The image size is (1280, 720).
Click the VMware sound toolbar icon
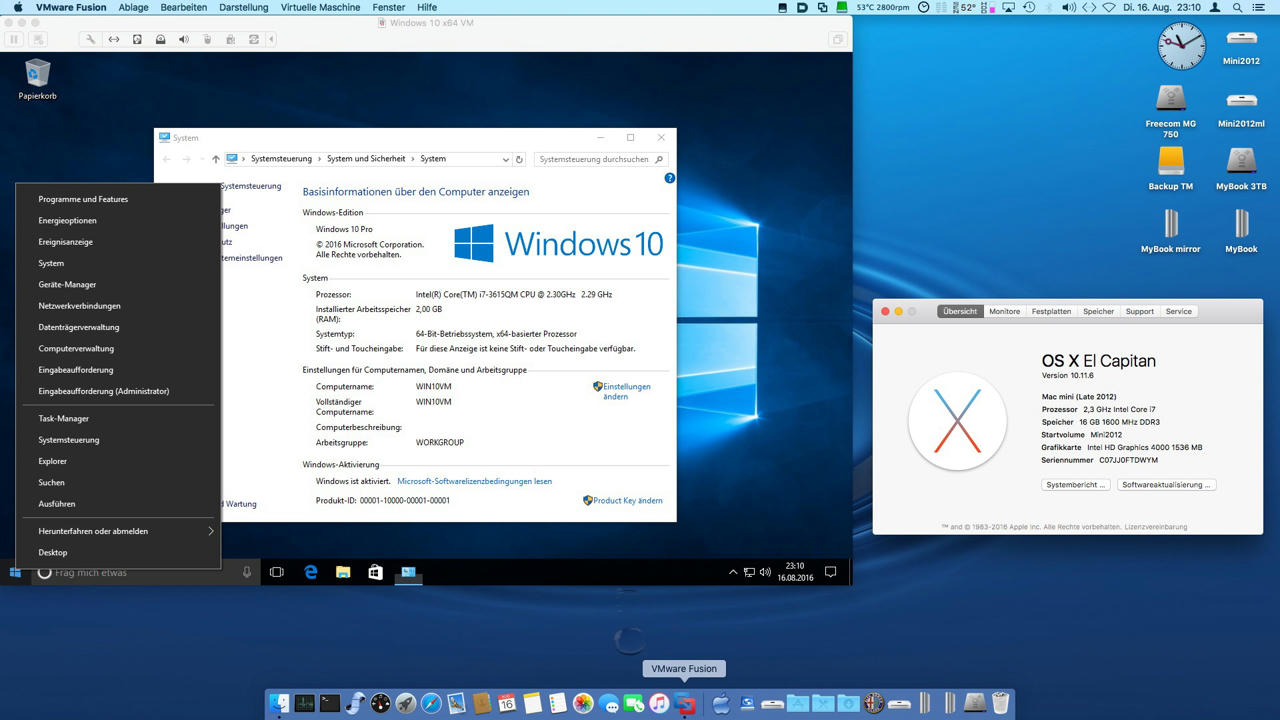click(184, 40)
